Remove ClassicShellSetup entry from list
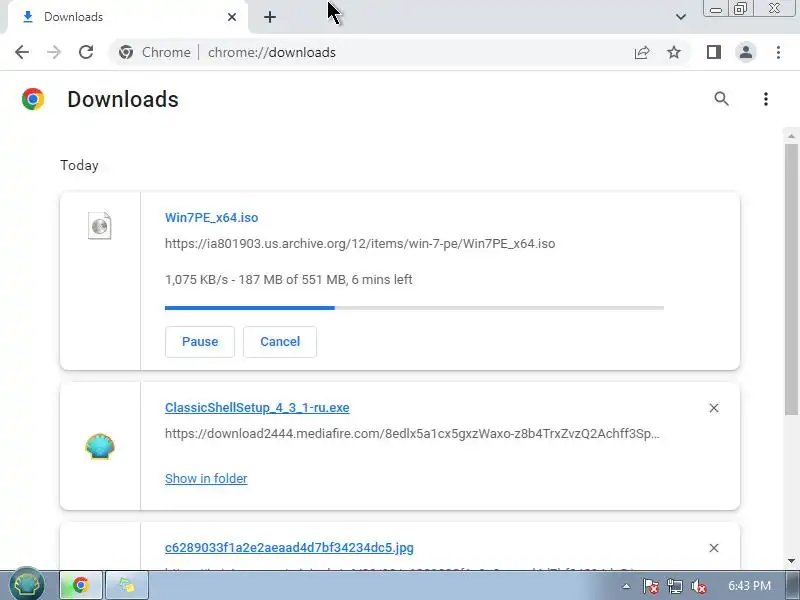This screenshot has width=800, height=600. point(714,408)
